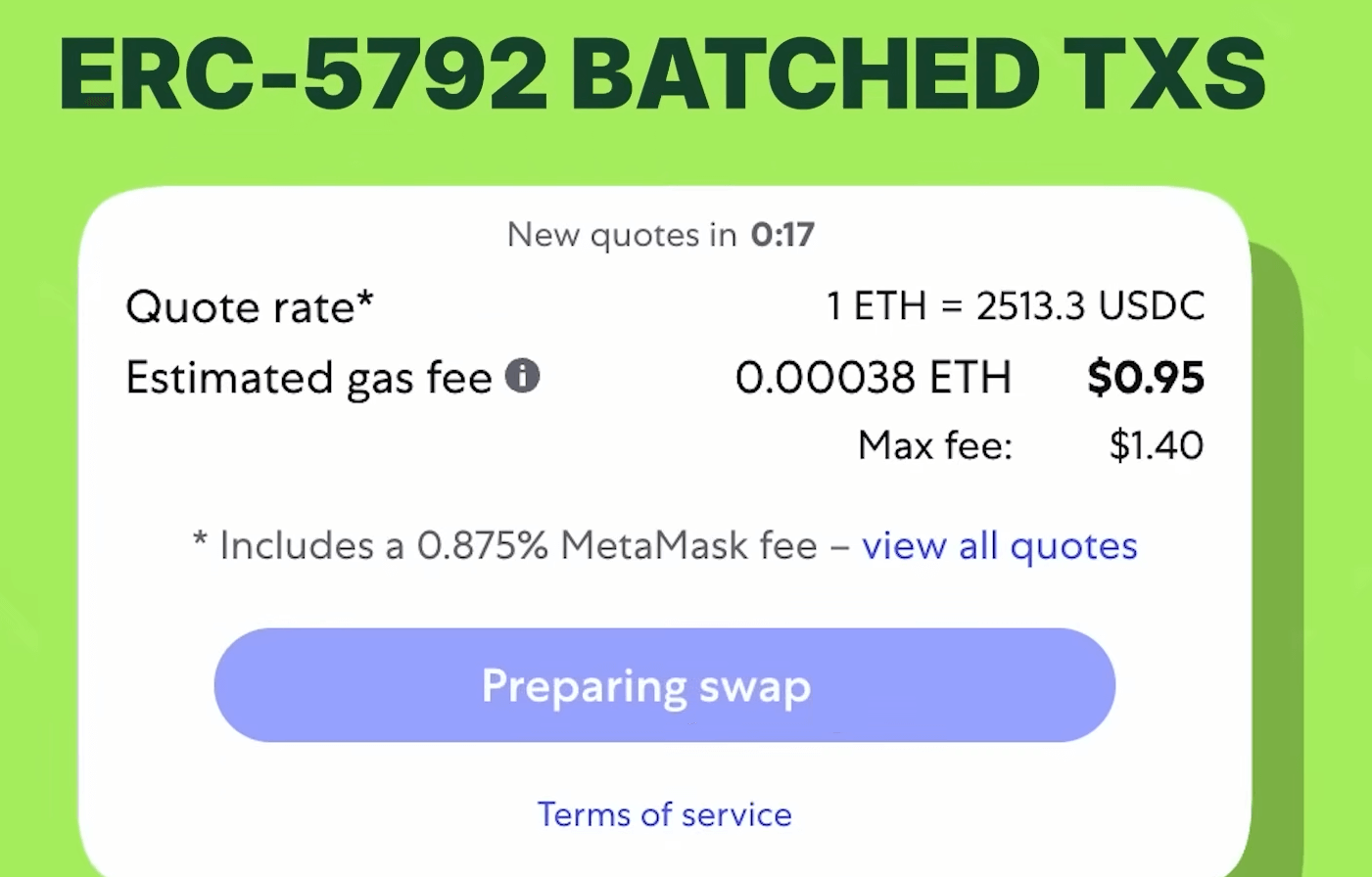Click the gas fee info icon
This screenshot has height=877, width=1372.
pos(522,376)
